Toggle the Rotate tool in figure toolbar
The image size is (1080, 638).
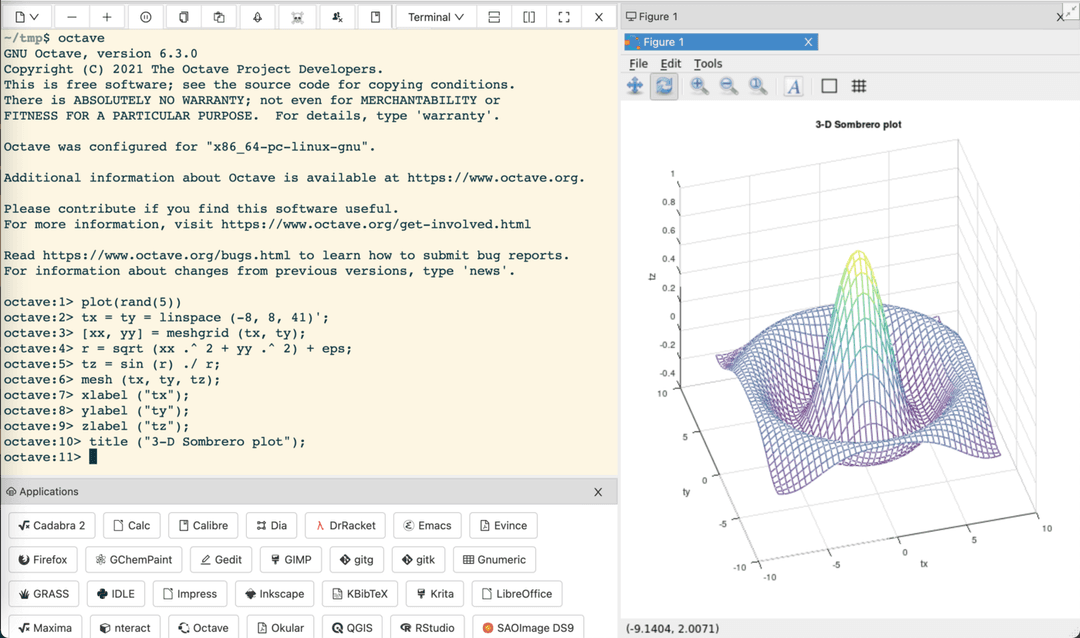click(x=664, y=87)
